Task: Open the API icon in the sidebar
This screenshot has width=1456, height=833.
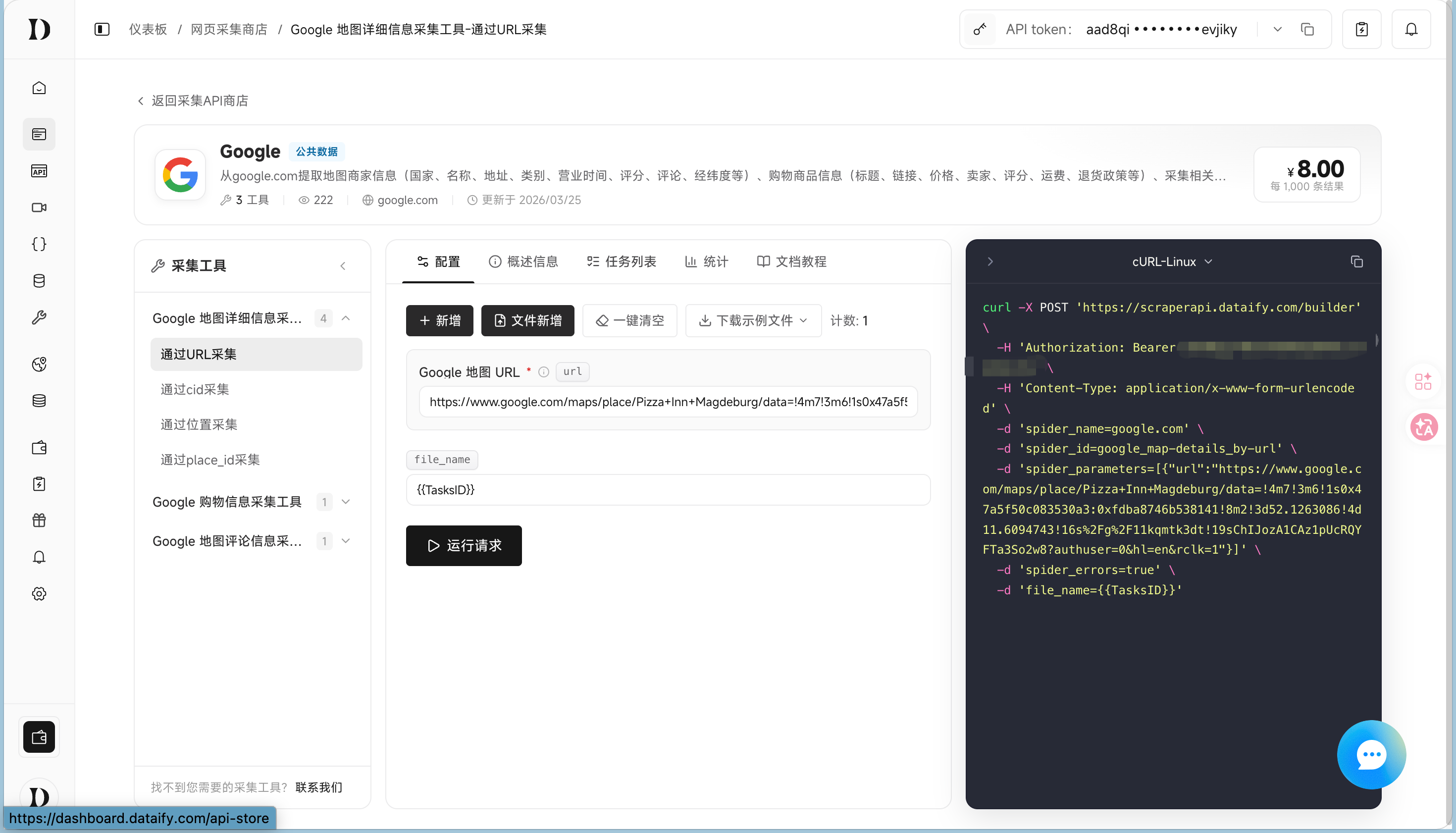Action: 39,171
